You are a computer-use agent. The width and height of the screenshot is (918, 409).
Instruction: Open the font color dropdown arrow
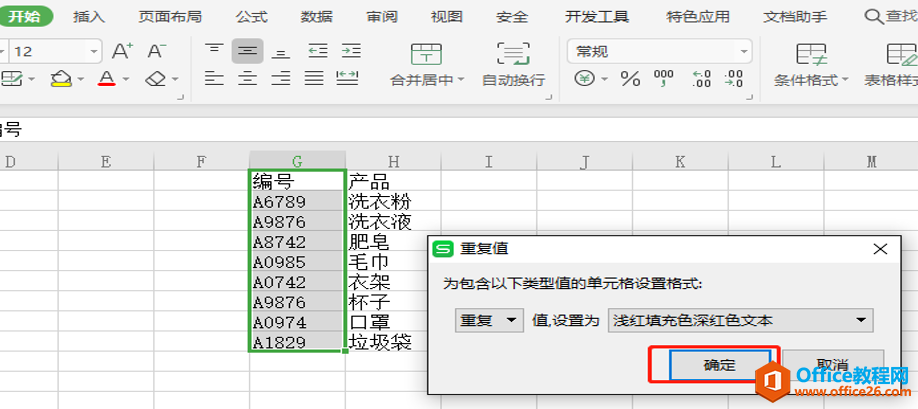tap(125, 78)
